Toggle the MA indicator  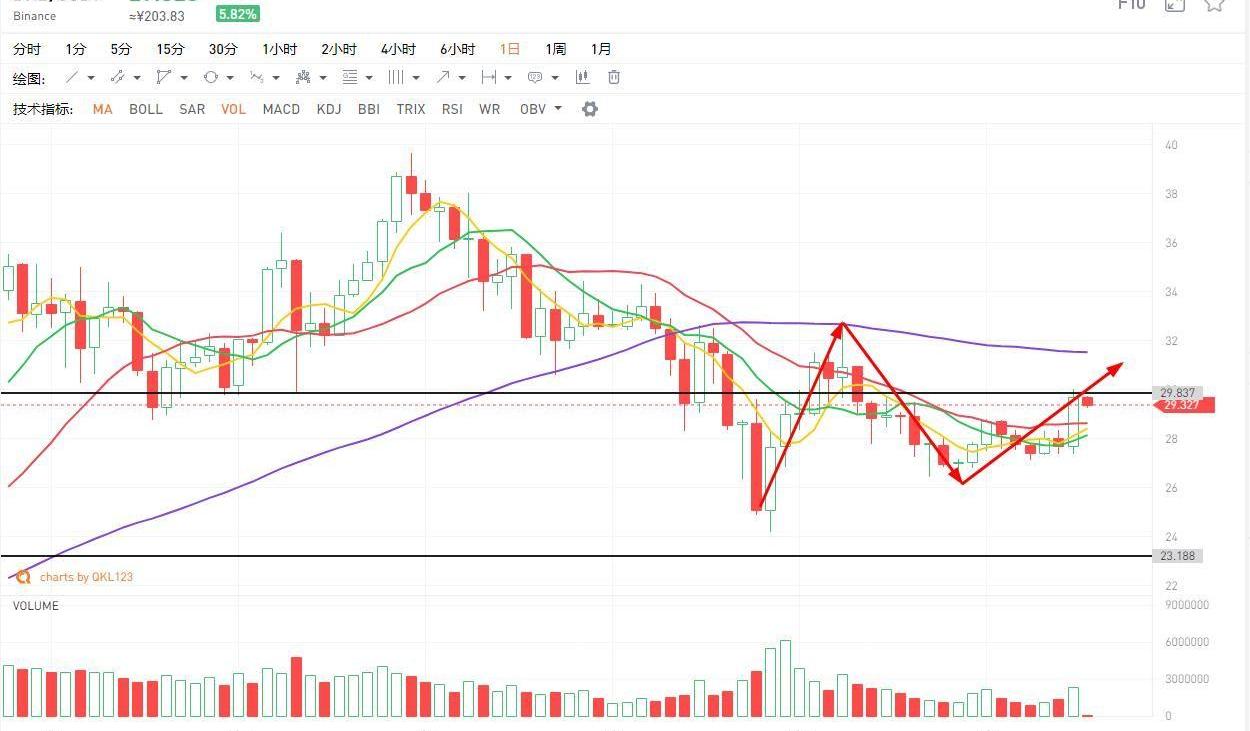pos(102,109)
